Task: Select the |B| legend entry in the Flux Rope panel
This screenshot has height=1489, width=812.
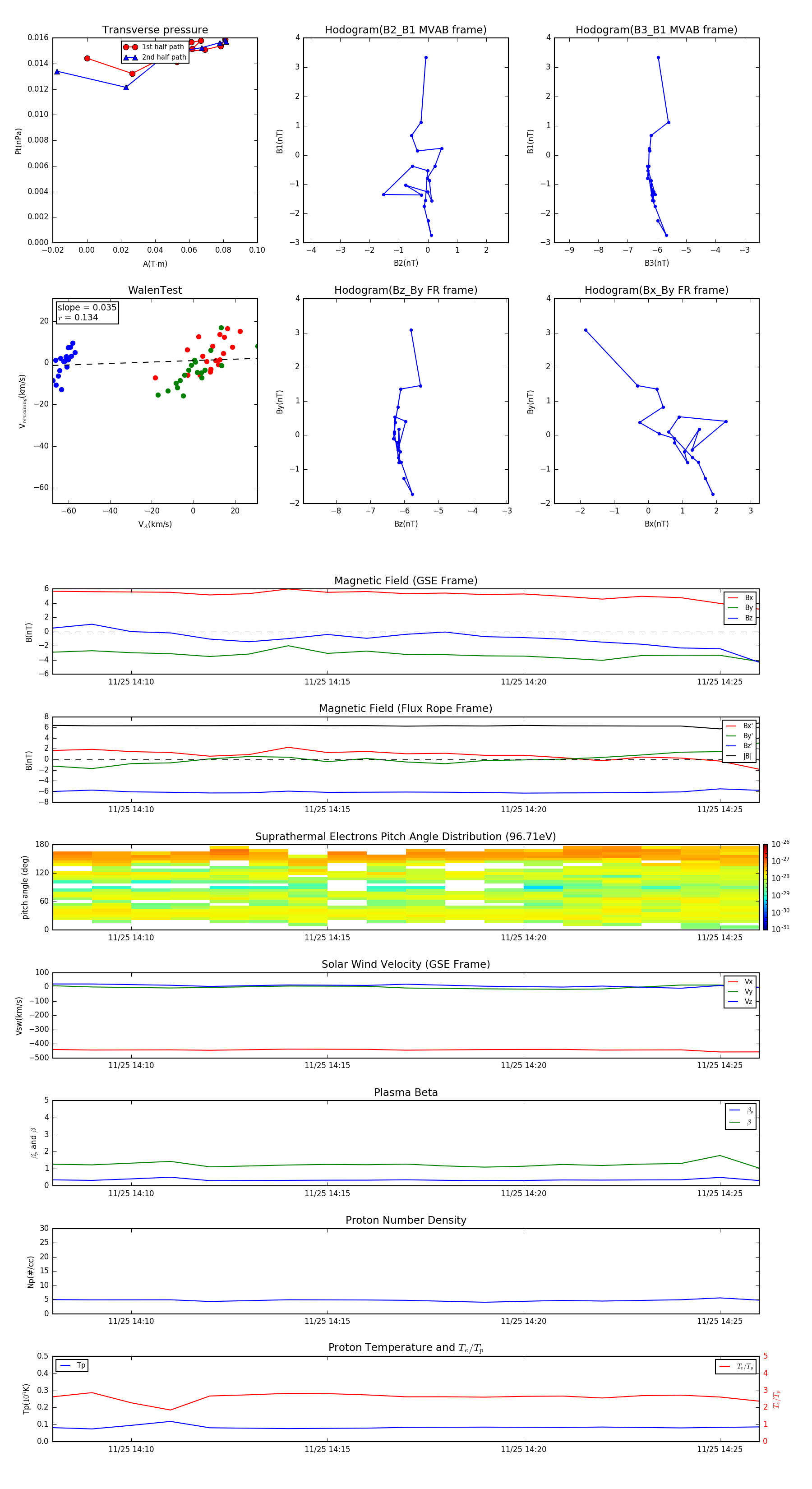Action: pyautogui.click(x=739, y=756)
